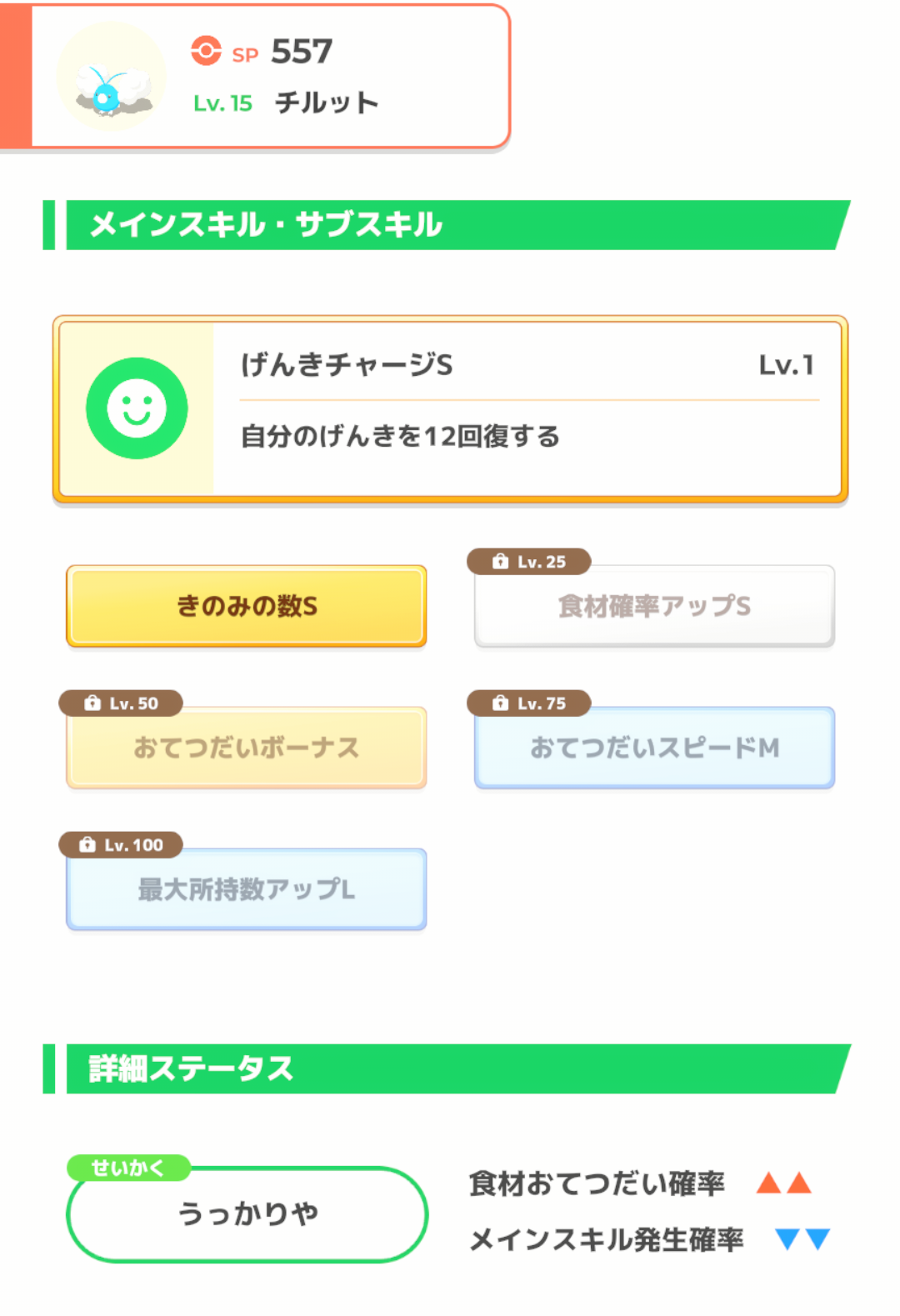Tap the locked 最大所持数アップL sub skill

pyautogui.click(x=247, y=889)
